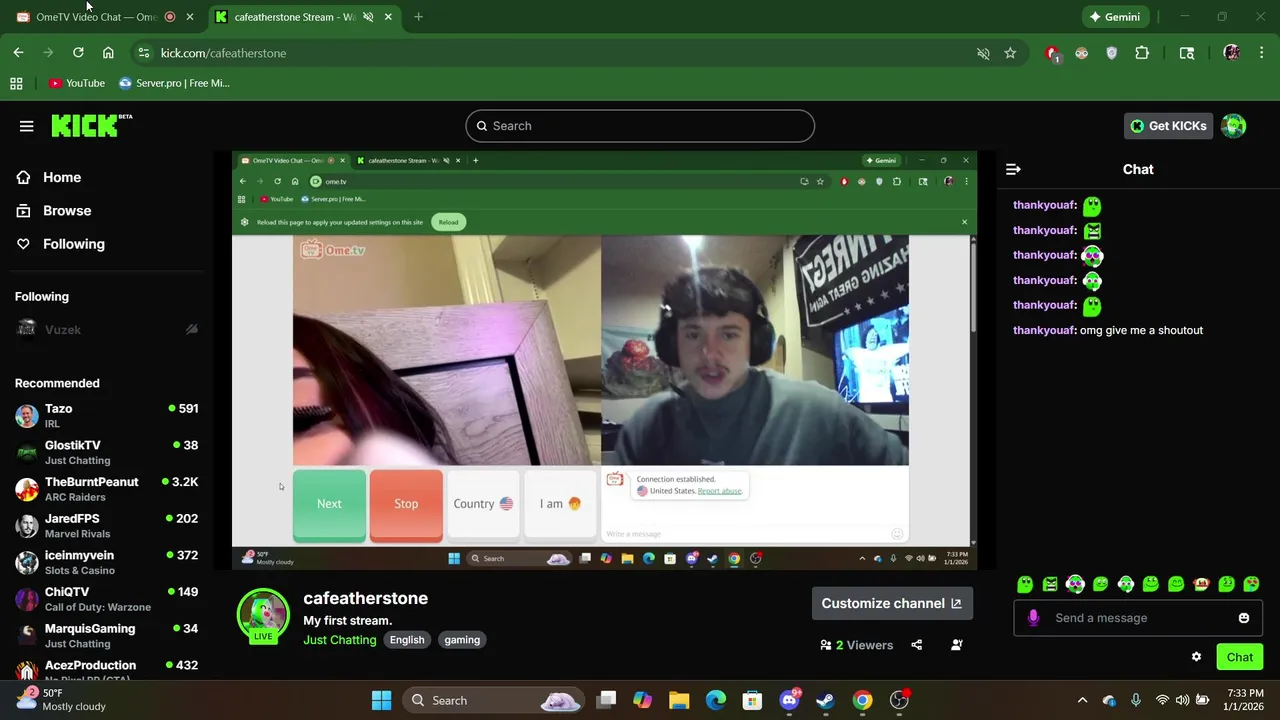Toggle muted notifications icon beside Vuzek
1280x720 pixels.
(191, 329)
